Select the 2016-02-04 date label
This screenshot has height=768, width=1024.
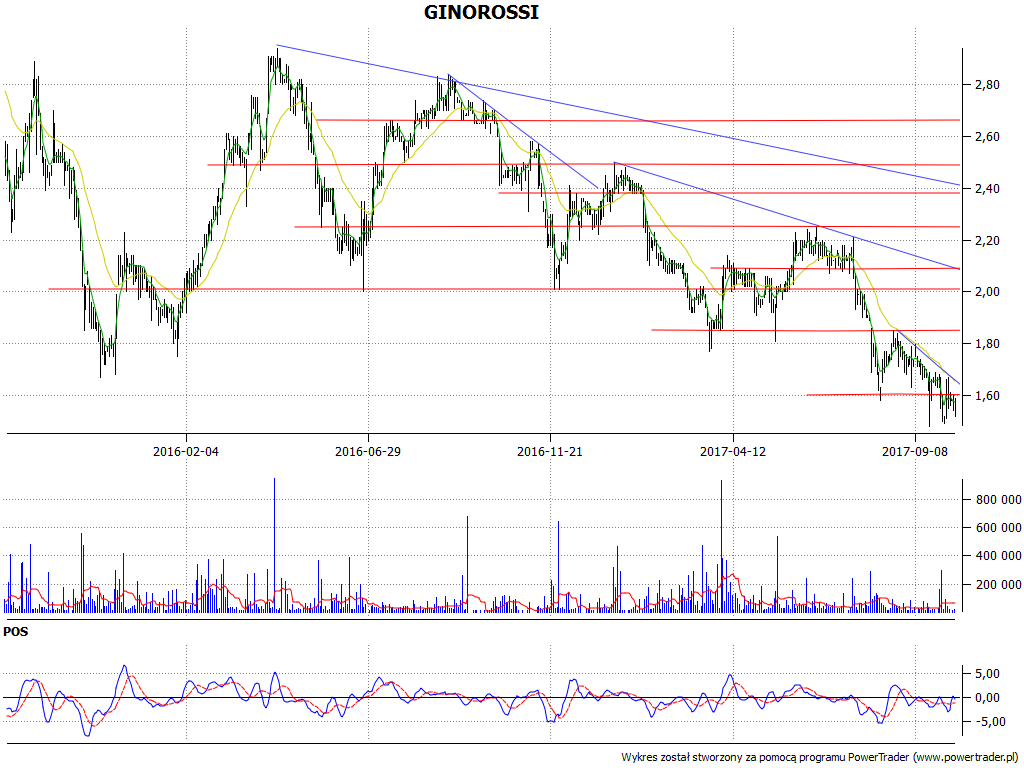[185, 451]
